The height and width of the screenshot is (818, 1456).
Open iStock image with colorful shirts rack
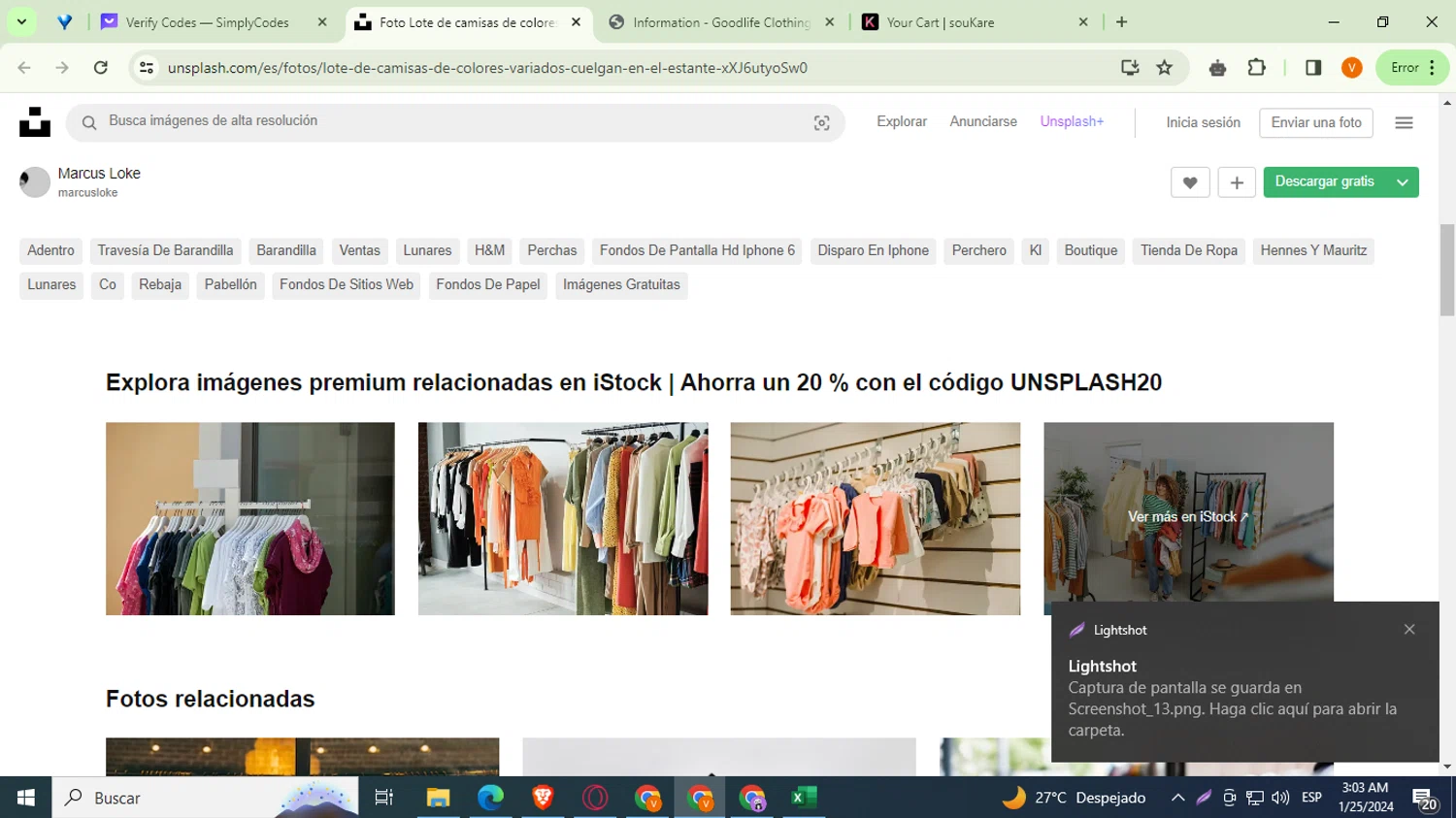250,518
